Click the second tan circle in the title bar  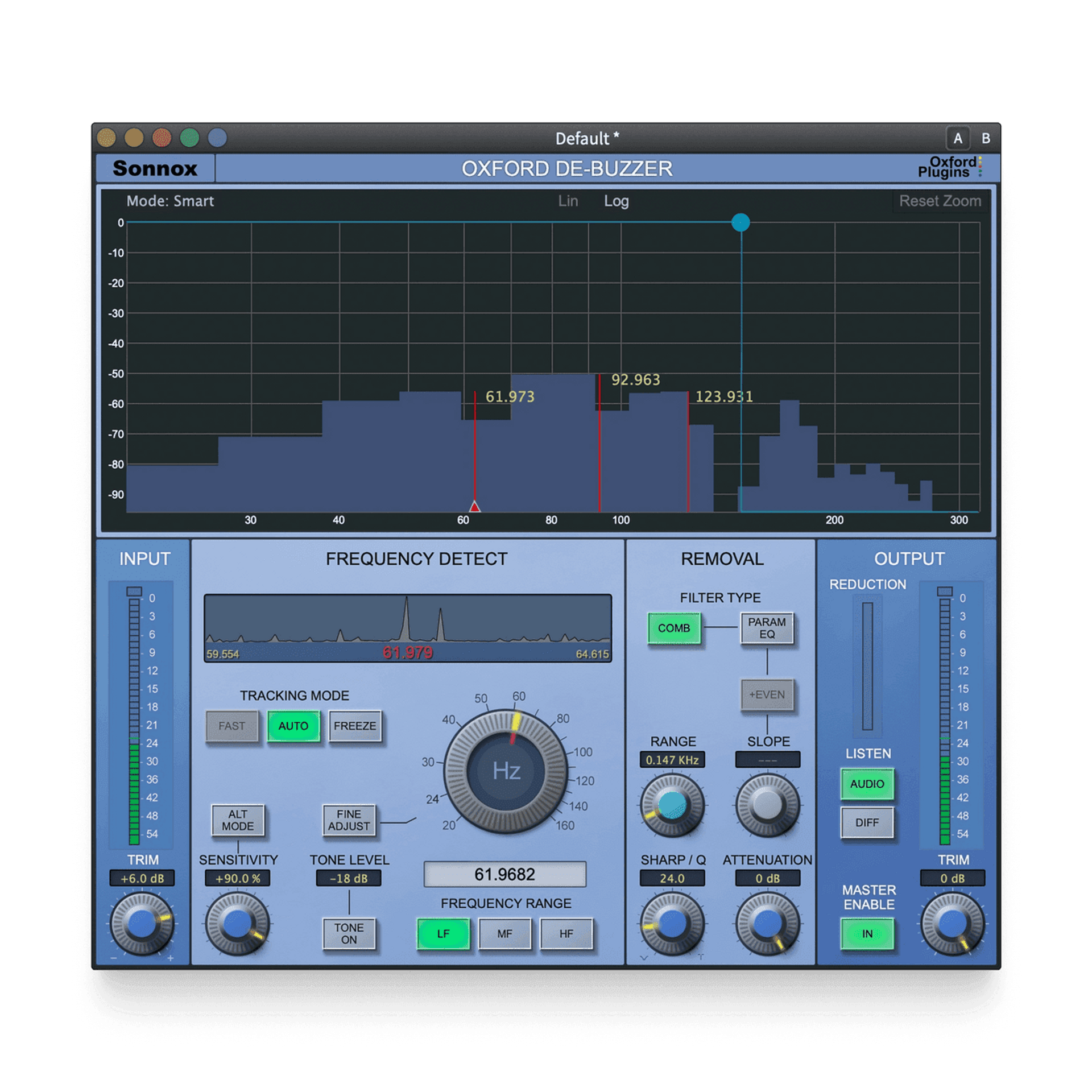134,138
